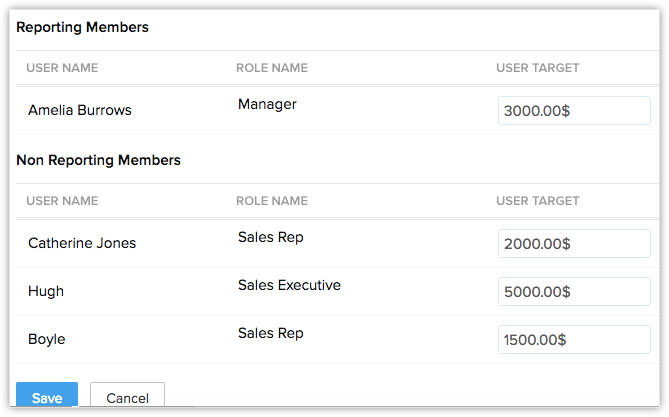The height and width of the screenshot is (417, 669).
Task: Click ROLE NAME header under Non Reporting Members
Action: coord(272,201)
